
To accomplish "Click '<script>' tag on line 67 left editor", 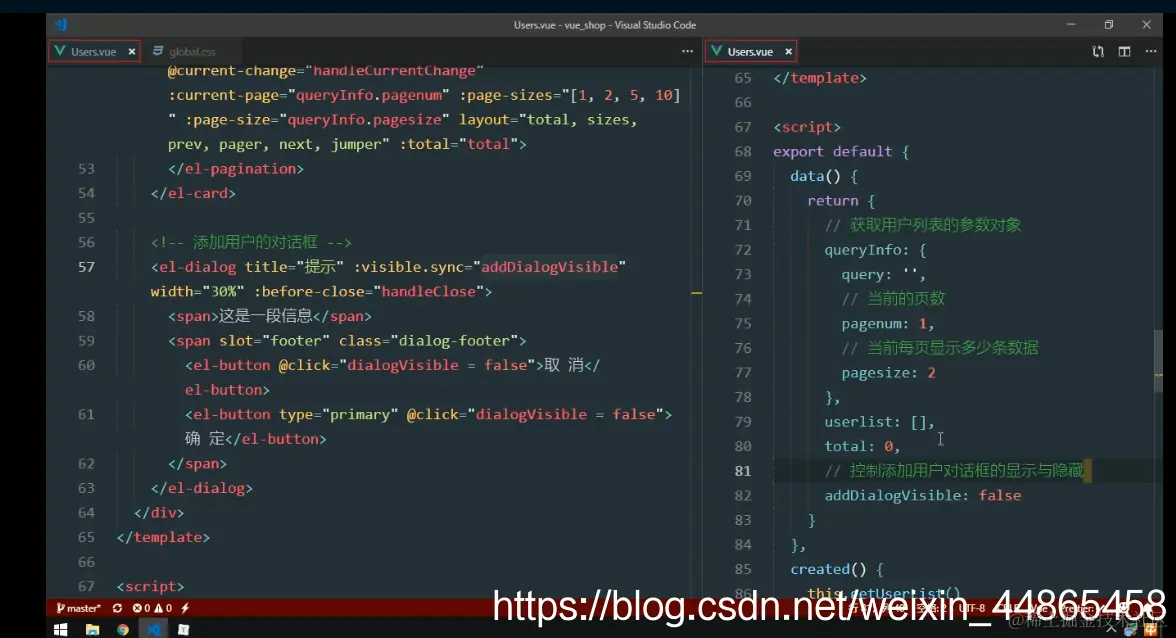I will [x=150, y=586].
